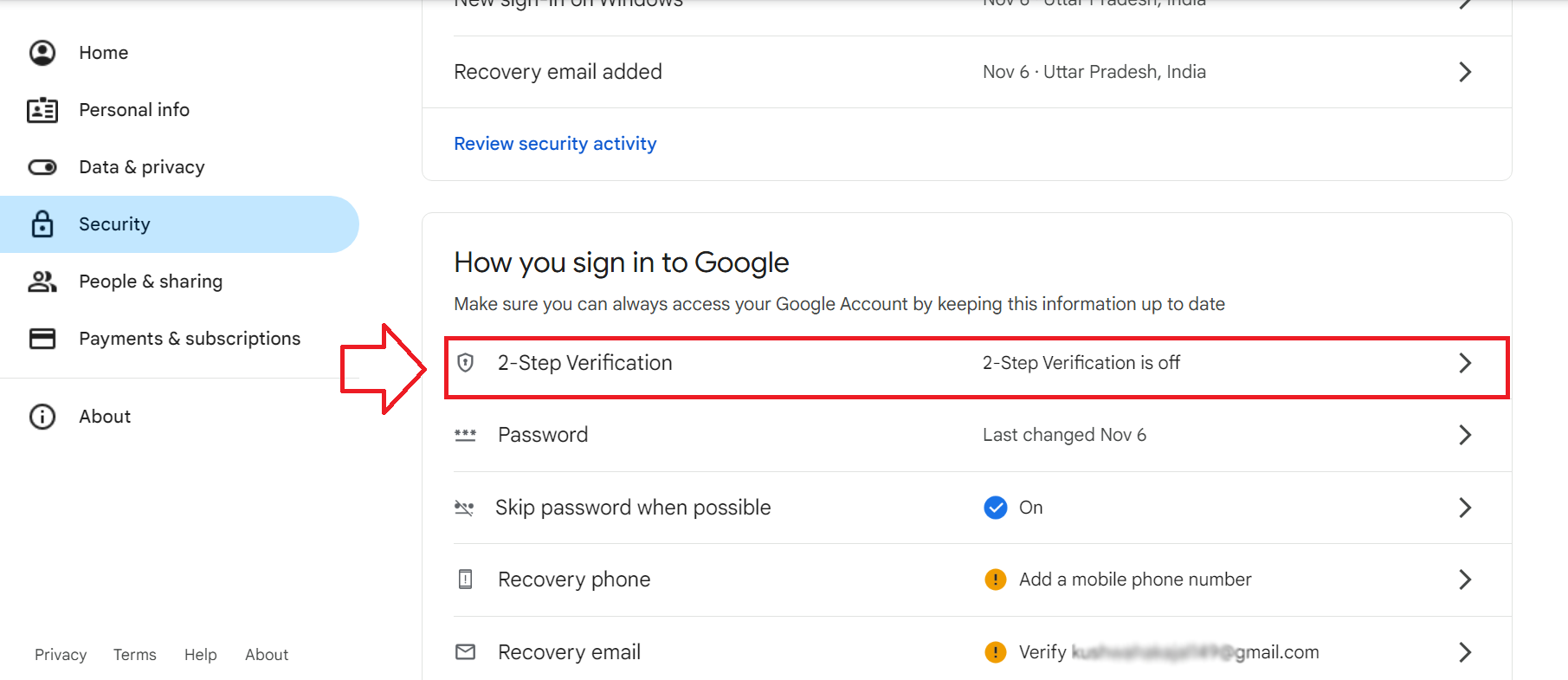The height and width of the screenshot is (680, 1568).
Task: Expand the Recovery email added activity chevron
Action: [x=1465, y=72]
